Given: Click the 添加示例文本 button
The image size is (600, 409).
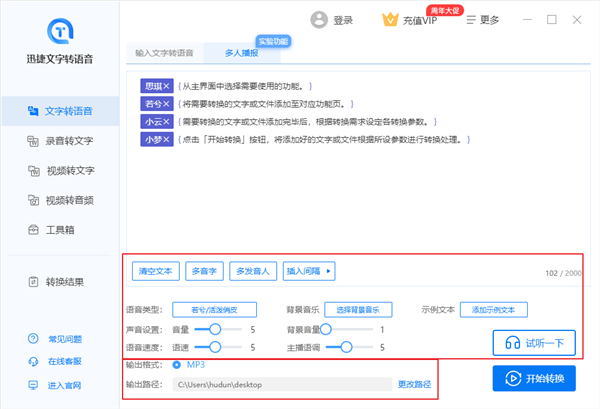Looking at the screenshot, I should click(494, 310).
